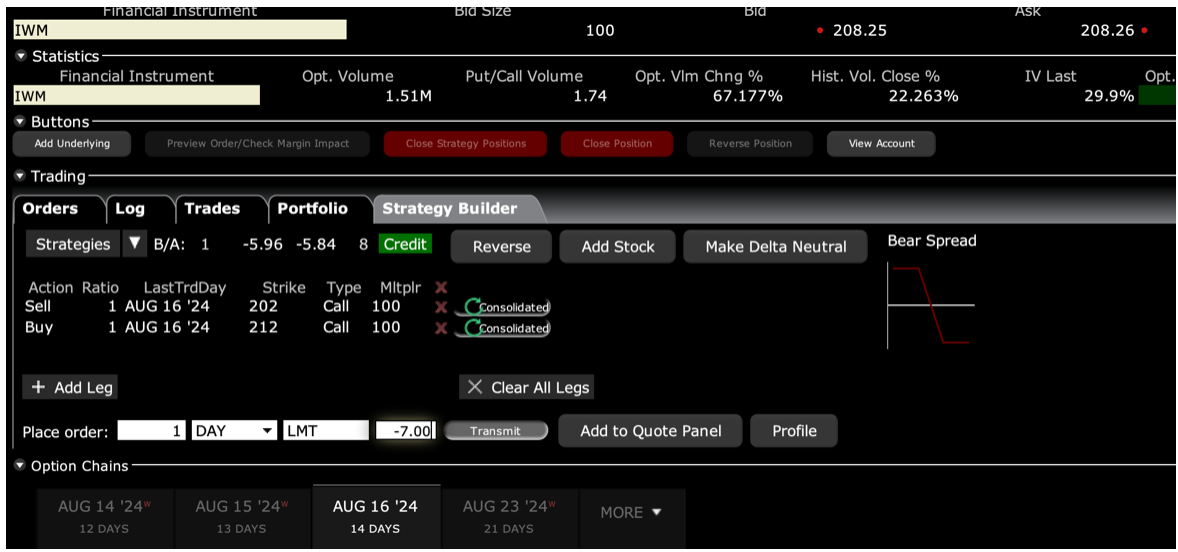
Task: Click the Reverse strategy button
Action: click(501, 247)
